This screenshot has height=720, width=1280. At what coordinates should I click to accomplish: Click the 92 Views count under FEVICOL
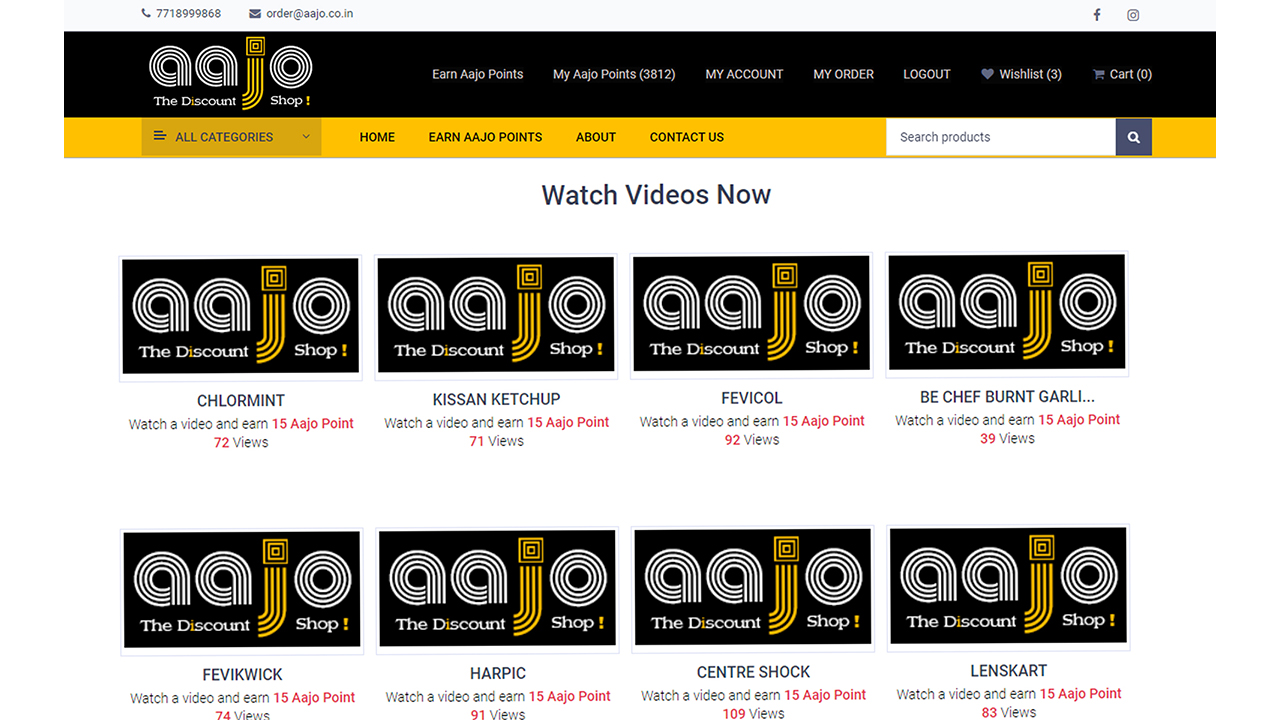tap(752, 440)
